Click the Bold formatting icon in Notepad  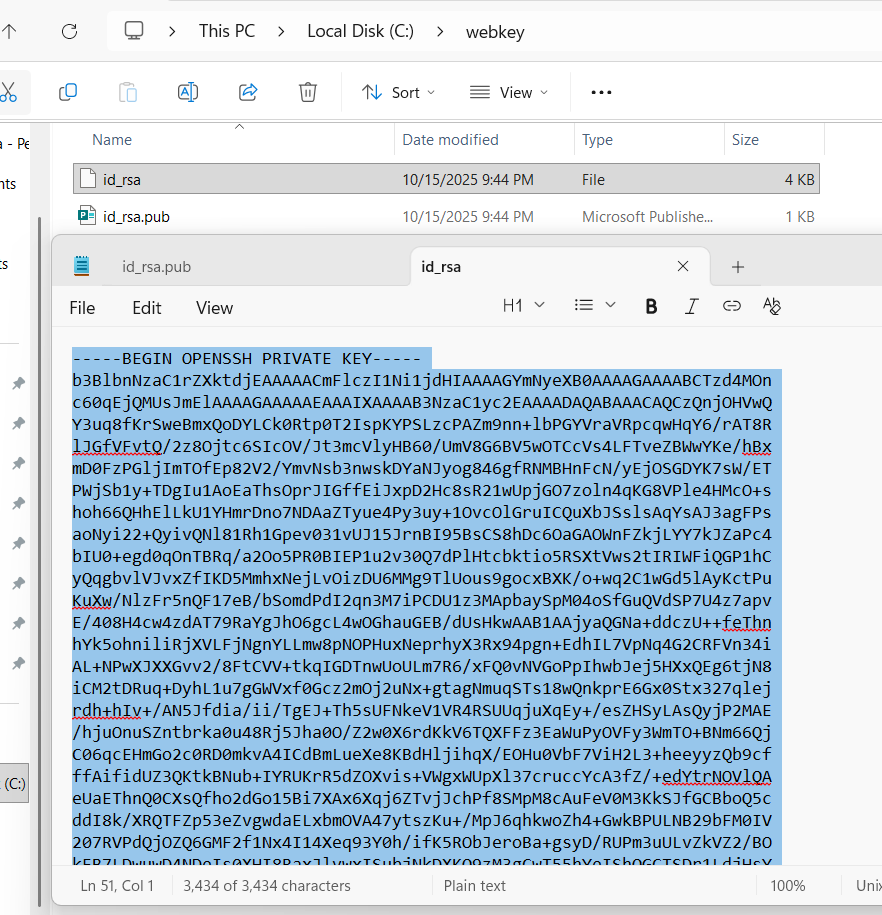651,306
